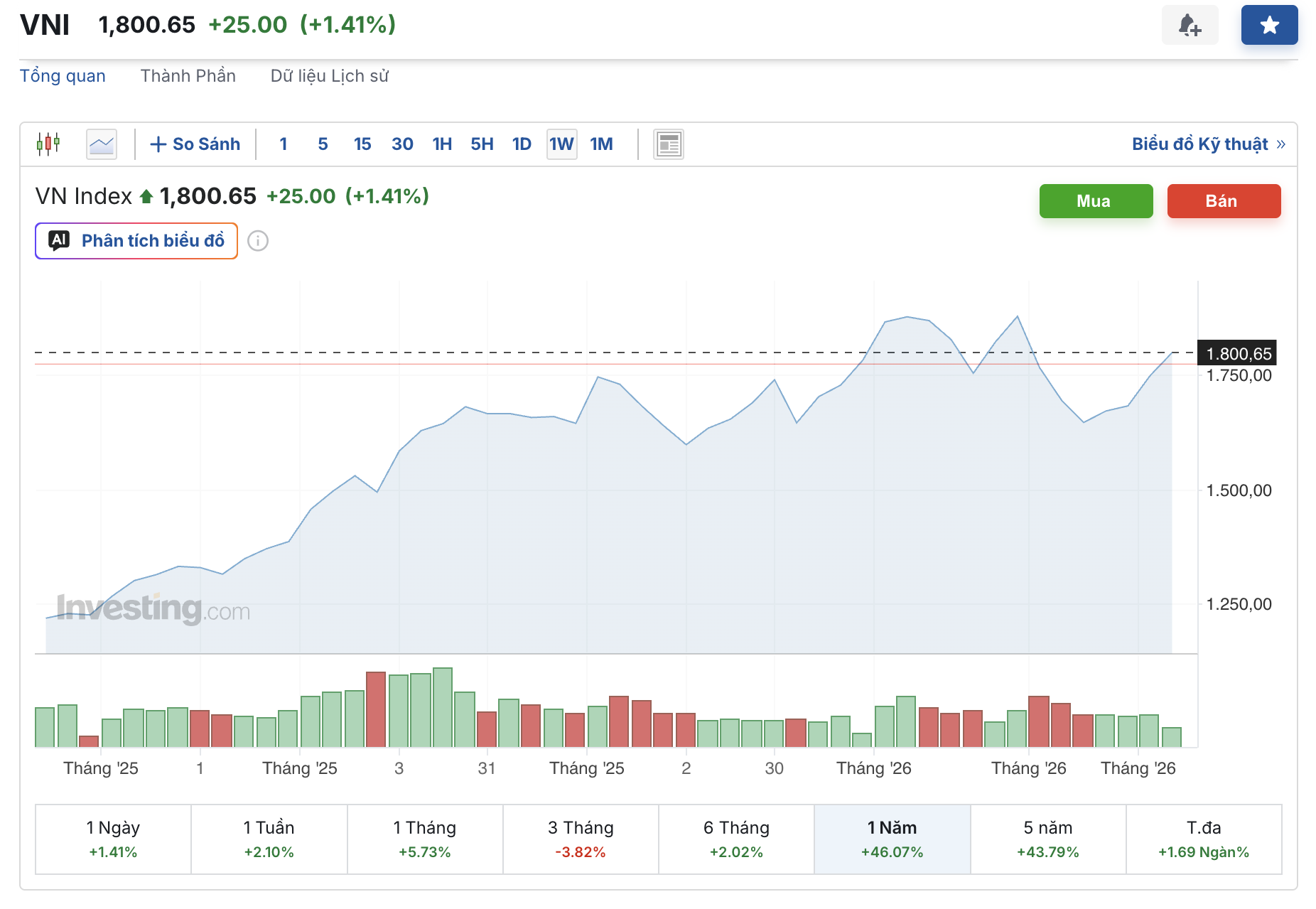
Task: Open the Thành Phần tab
Action: pyautogui.click(x=188, y=76)
